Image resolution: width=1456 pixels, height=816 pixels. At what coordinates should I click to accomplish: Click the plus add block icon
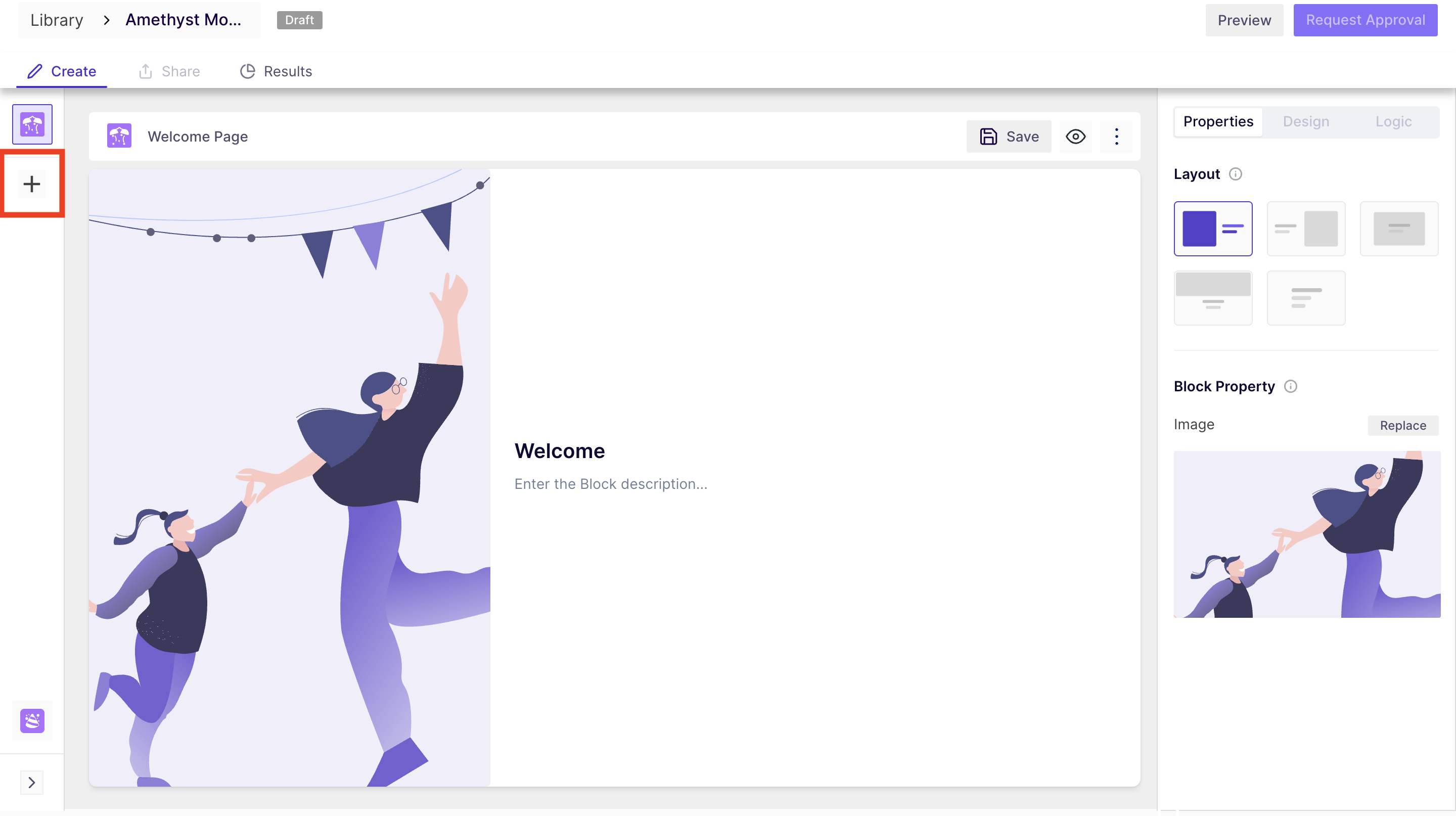click(32, 184)
